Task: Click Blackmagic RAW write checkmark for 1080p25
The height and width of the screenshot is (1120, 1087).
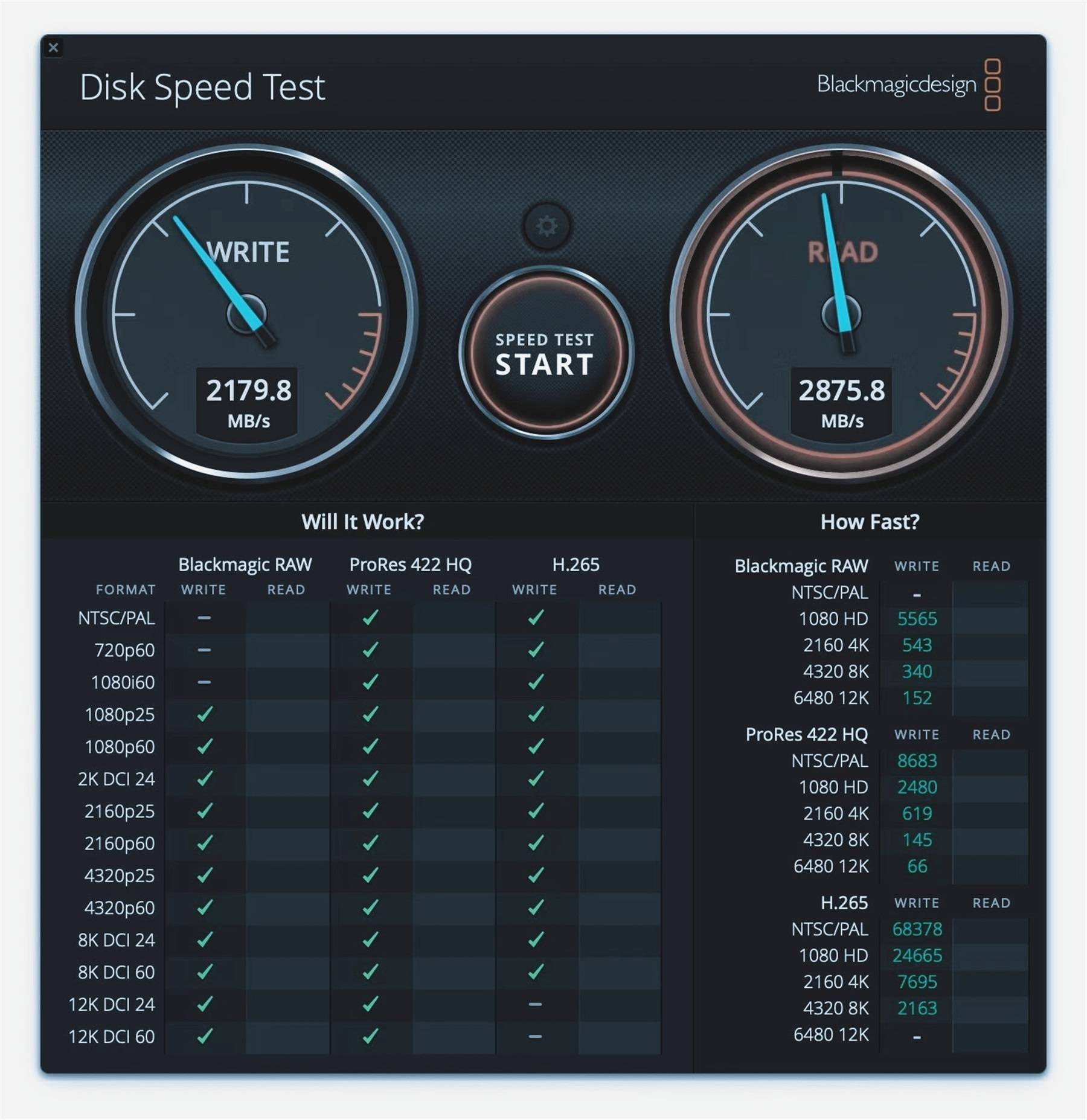Action: (x=205, y=714)
